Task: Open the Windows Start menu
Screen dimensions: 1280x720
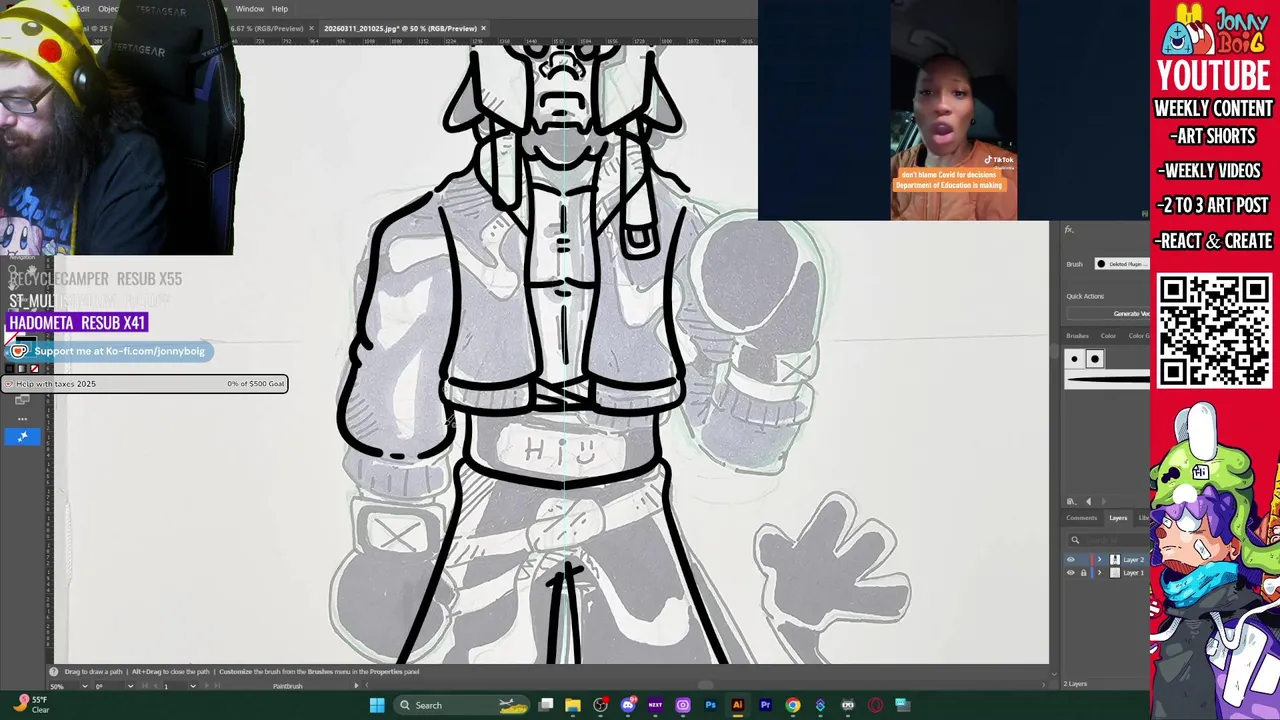Action: (x=377, y=705)
